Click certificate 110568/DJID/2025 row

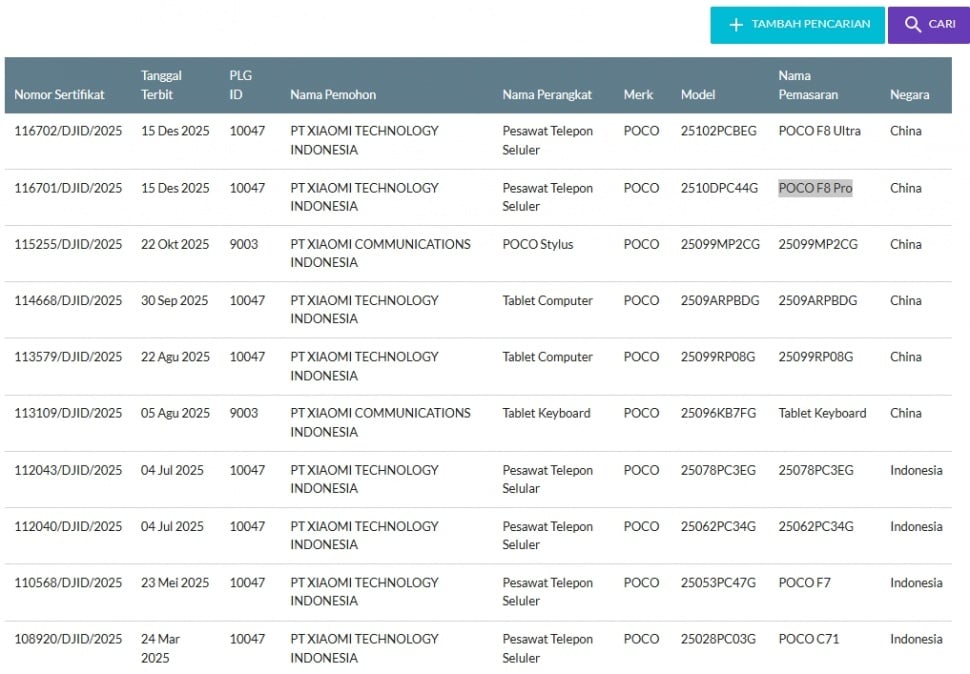68,583
